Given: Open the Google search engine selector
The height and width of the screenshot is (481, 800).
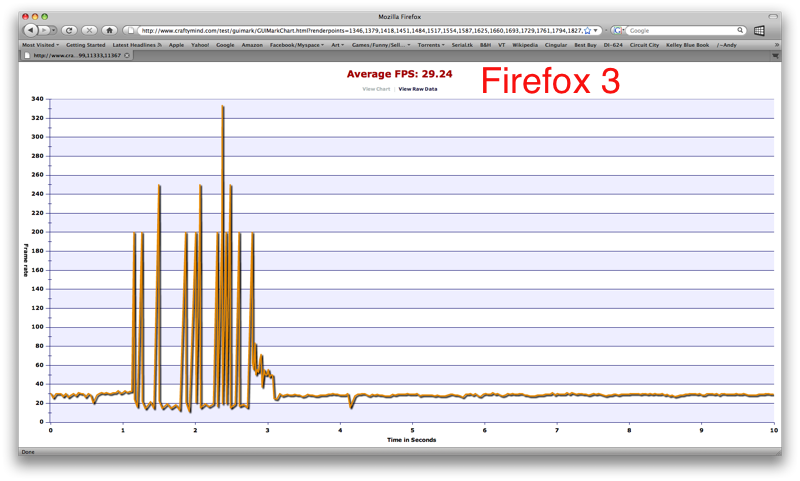Looking at the screenshot, I should coord(618,31).
